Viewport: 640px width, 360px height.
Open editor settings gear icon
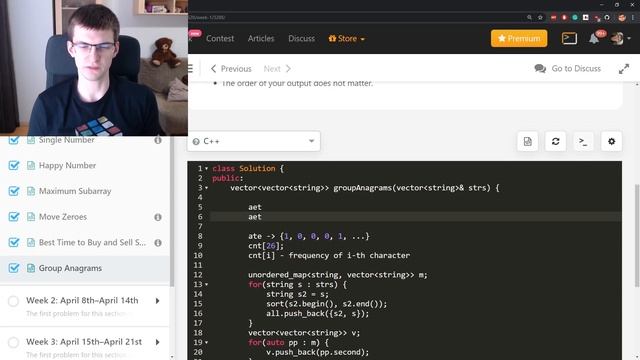611,141
